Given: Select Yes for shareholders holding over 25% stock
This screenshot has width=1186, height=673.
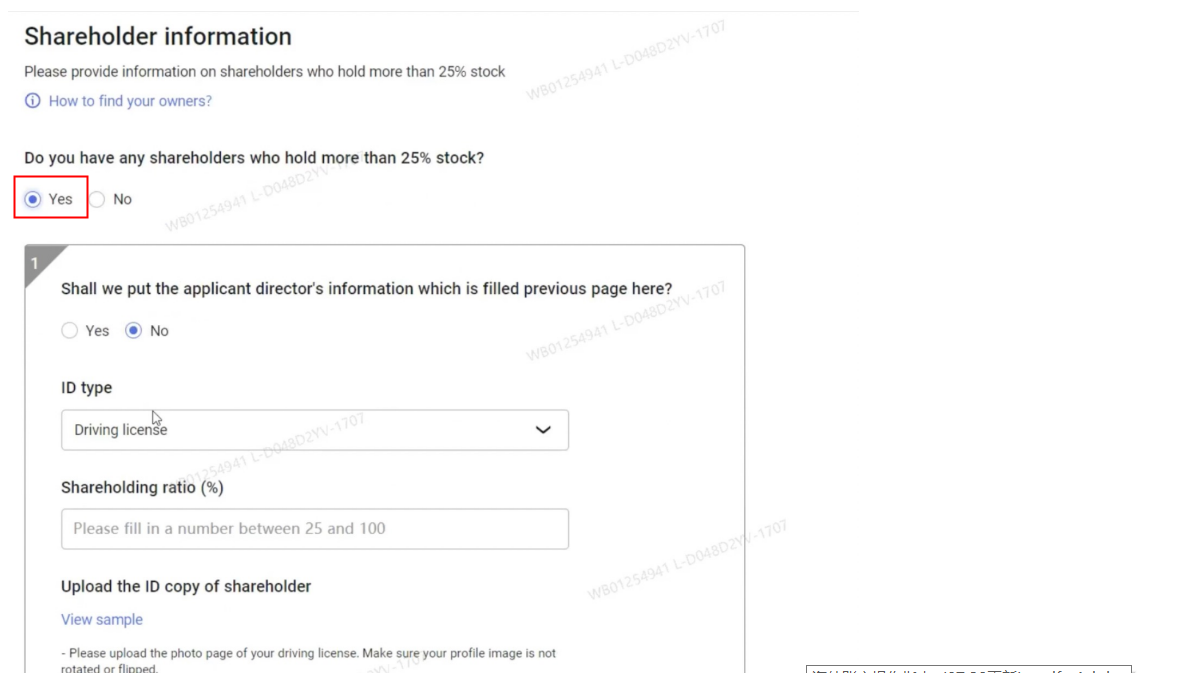Looking at the screenshot, I should pos(34,199).
